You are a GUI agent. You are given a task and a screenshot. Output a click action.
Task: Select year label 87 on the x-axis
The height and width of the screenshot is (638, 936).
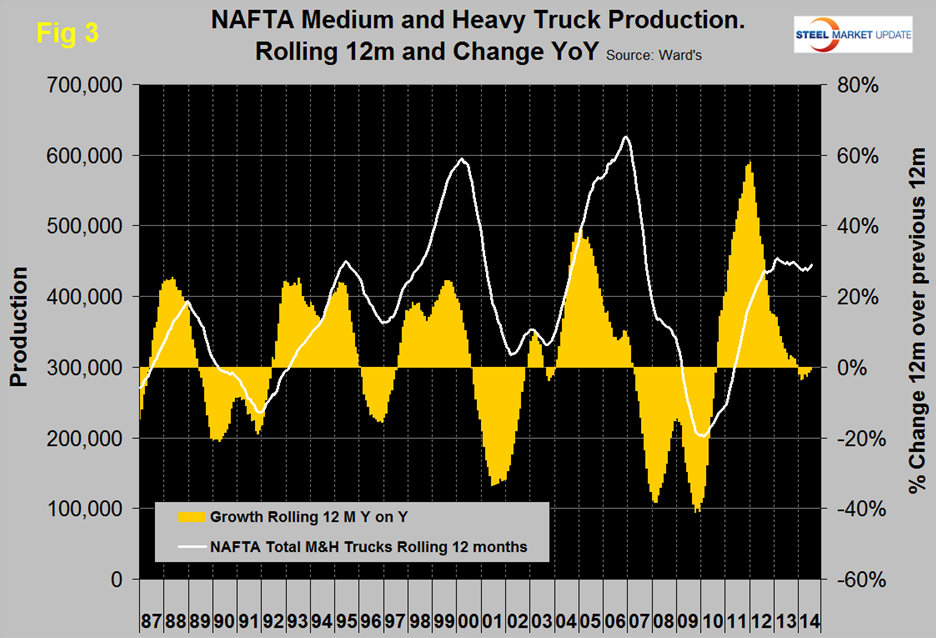pos(150,610)
